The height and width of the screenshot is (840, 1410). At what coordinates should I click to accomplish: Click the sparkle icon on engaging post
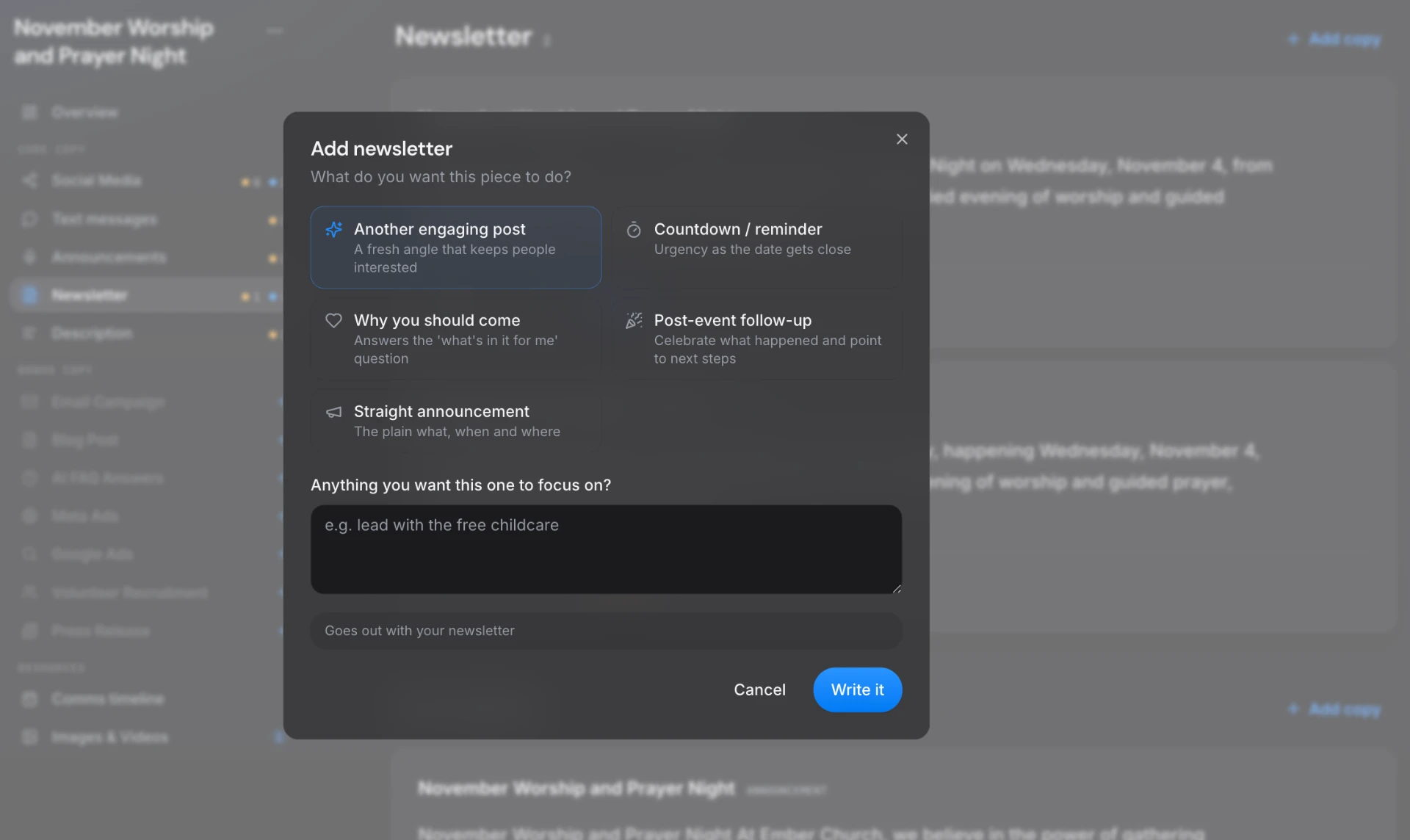click(x=333, y=229)
